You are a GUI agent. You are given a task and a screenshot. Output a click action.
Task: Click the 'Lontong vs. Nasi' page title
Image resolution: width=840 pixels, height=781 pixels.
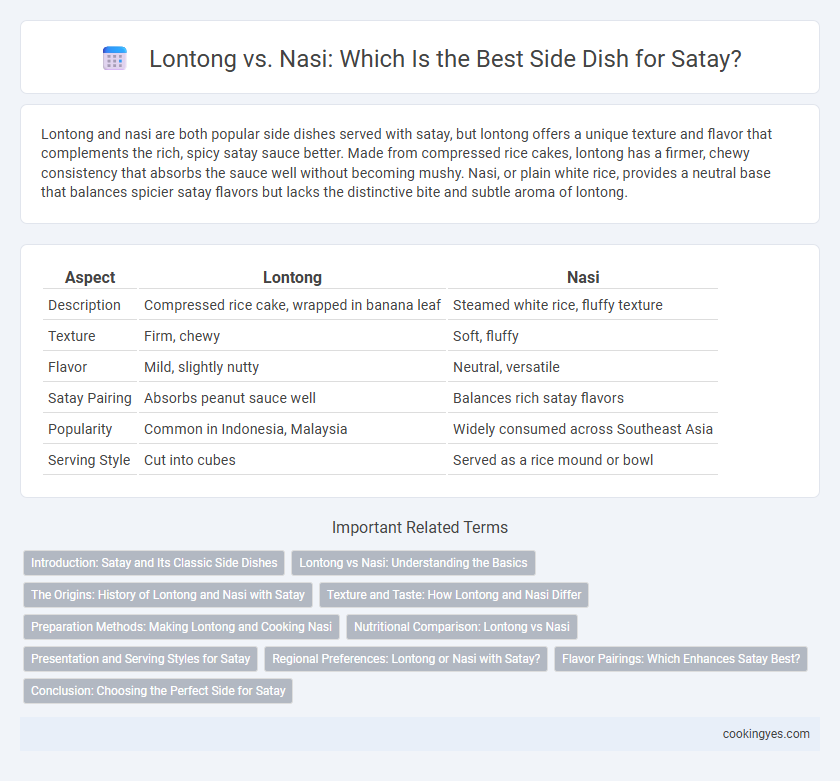[x=445, y=58]
